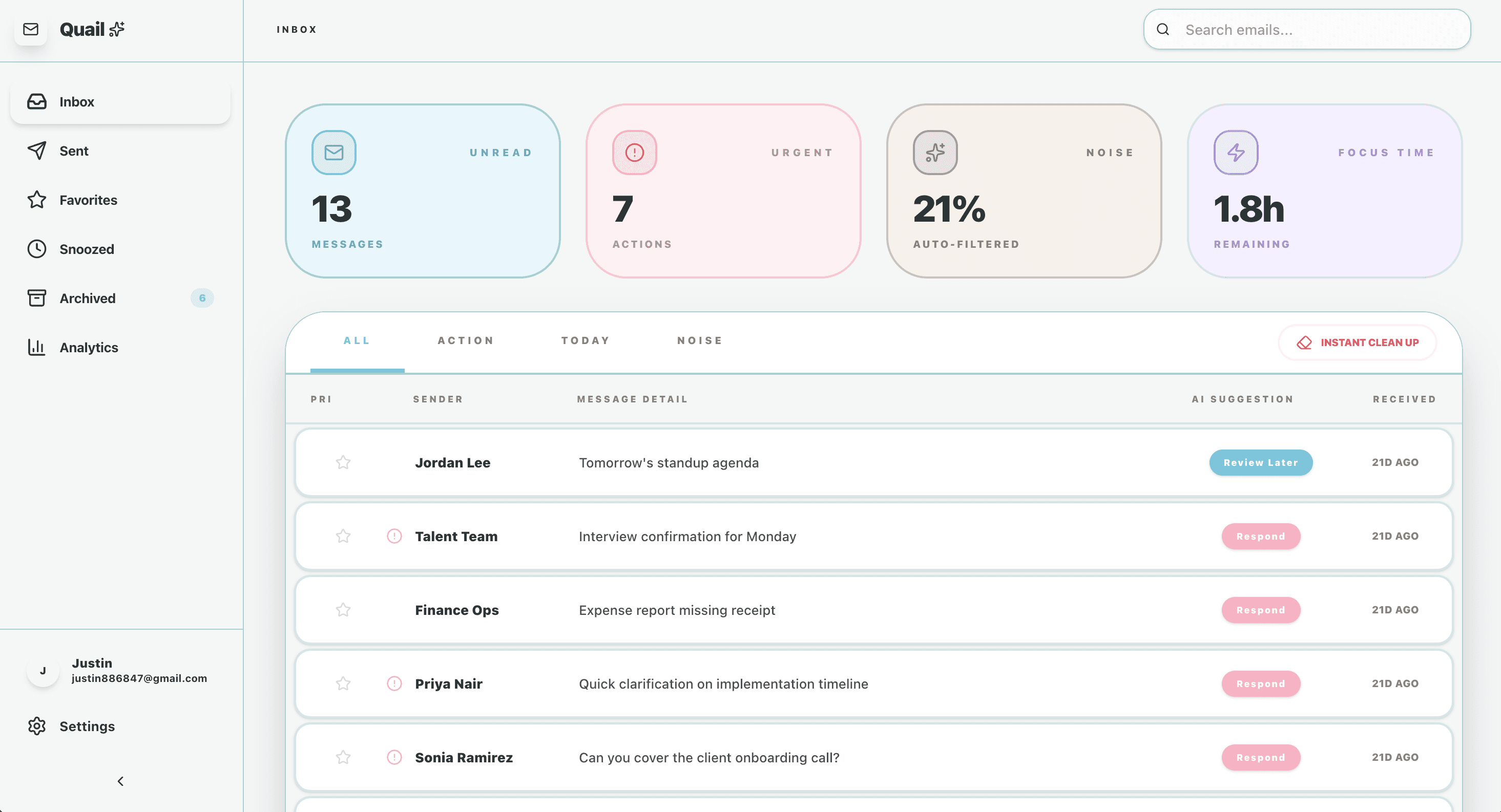Image resolution: width=1501 pixels, height=812 pixels.
Task: Open the Noise tab
Action: click(x=699, y=340)
